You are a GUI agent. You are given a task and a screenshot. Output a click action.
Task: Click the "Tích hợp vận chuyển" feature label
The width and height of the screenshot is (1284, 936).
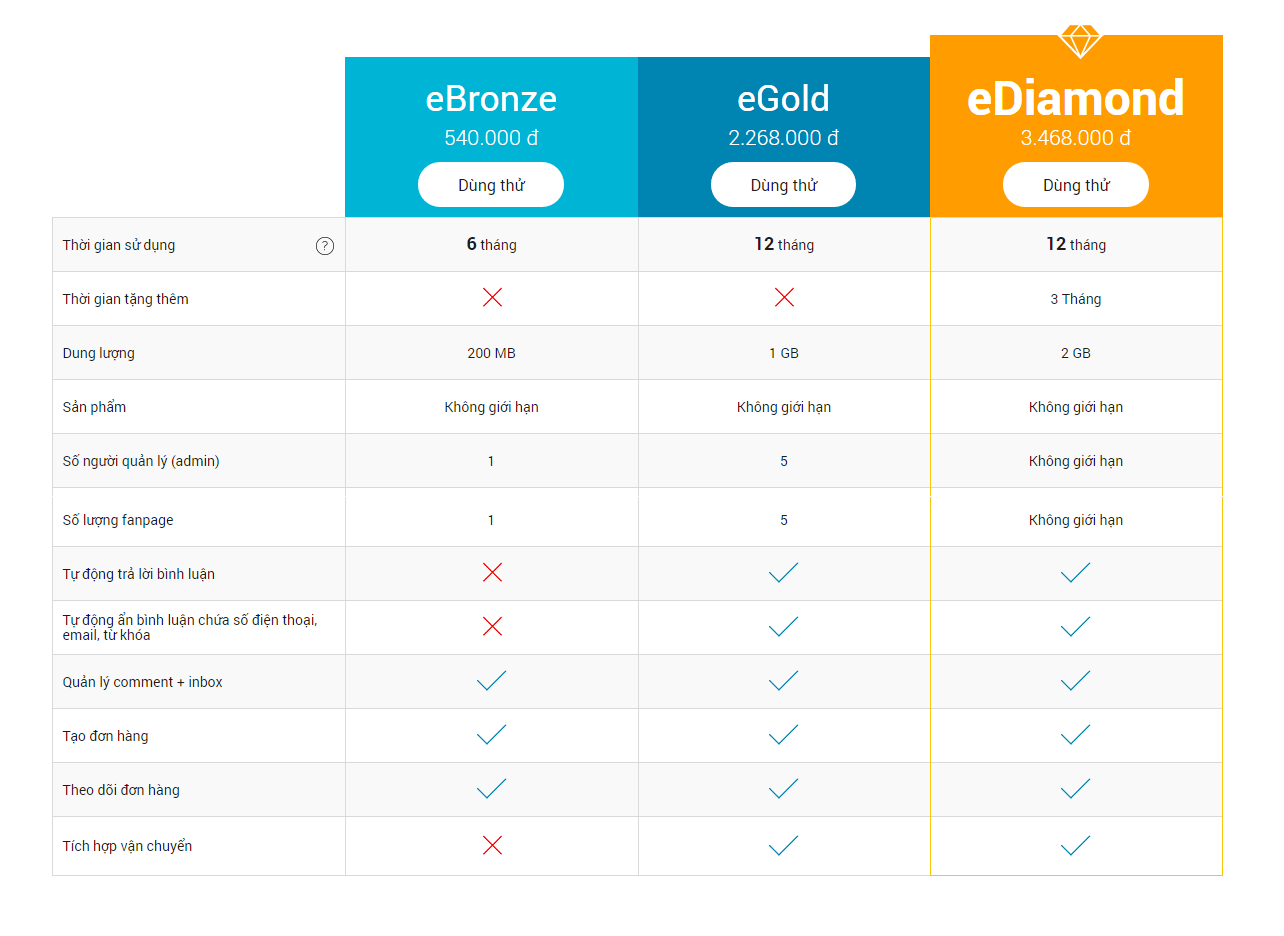[x=127, y=846]
